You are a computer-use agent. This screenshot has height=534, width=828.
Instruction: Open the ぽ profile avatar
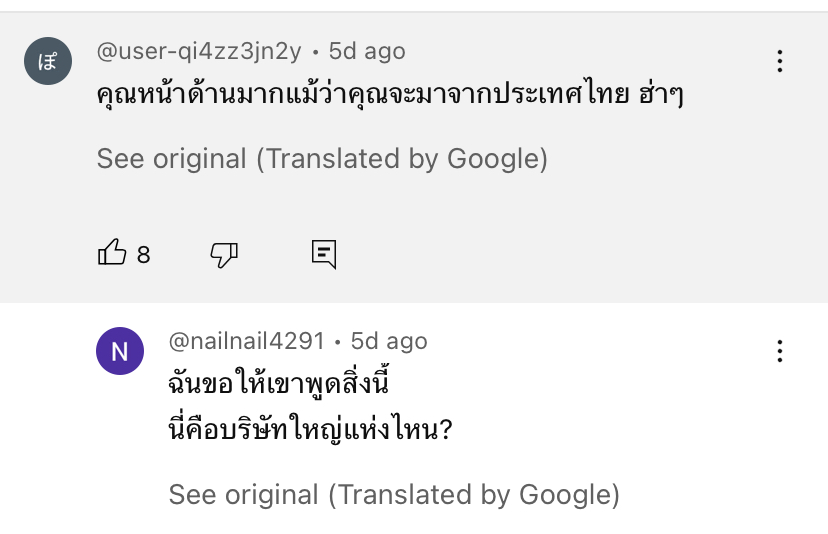48,61
